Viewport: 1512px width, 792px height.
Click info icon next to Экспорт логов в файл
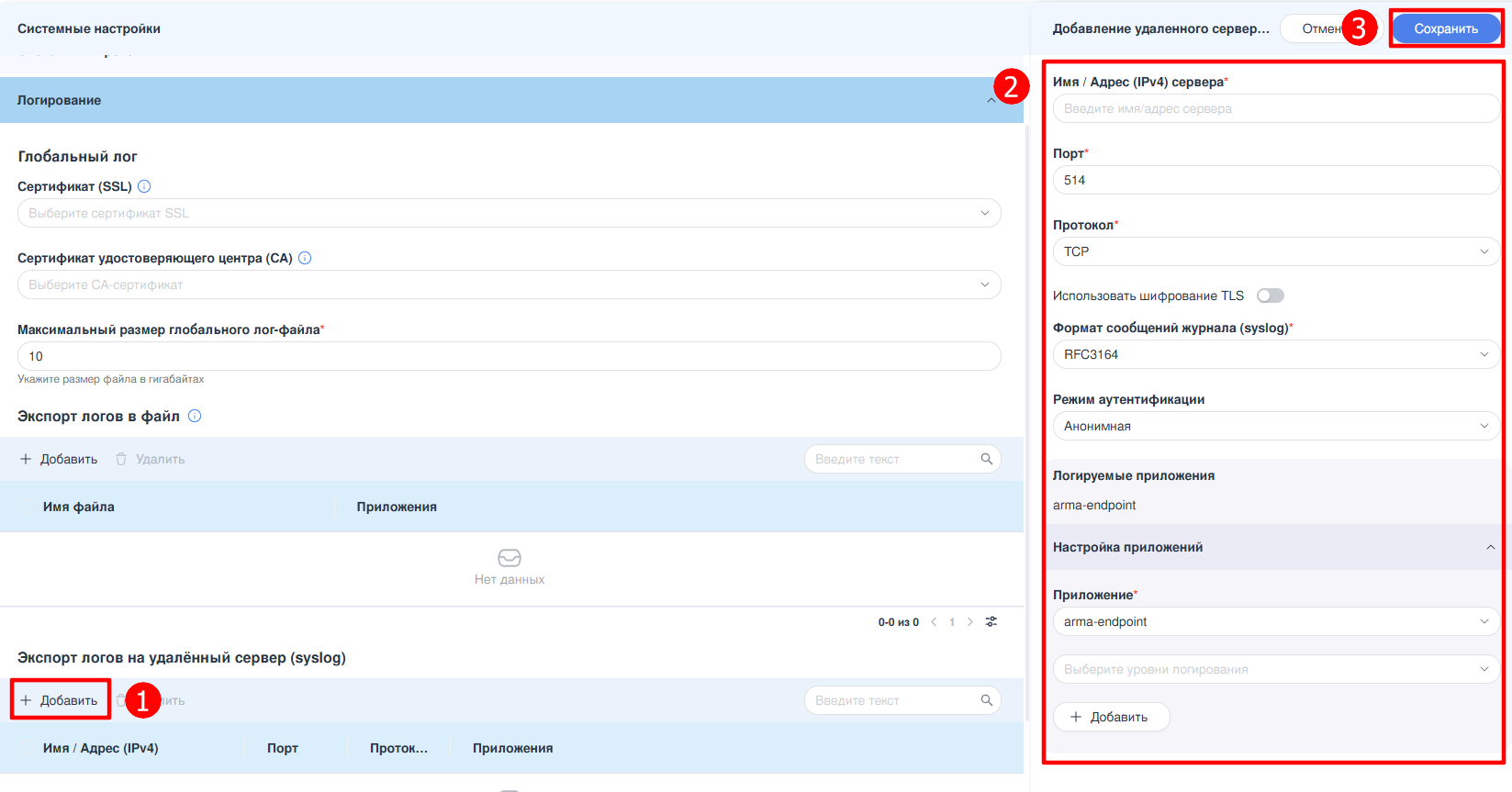pos(195,416)
